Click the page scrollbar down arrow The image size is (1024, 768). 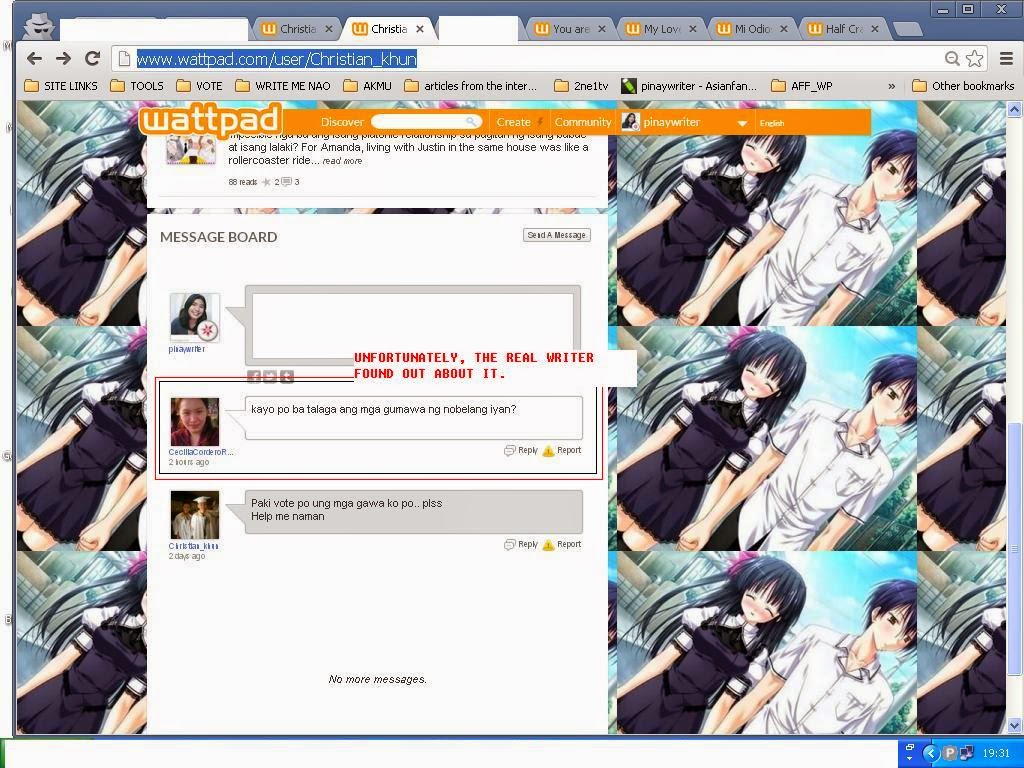pyautogui.click(x=1014, y=725)
